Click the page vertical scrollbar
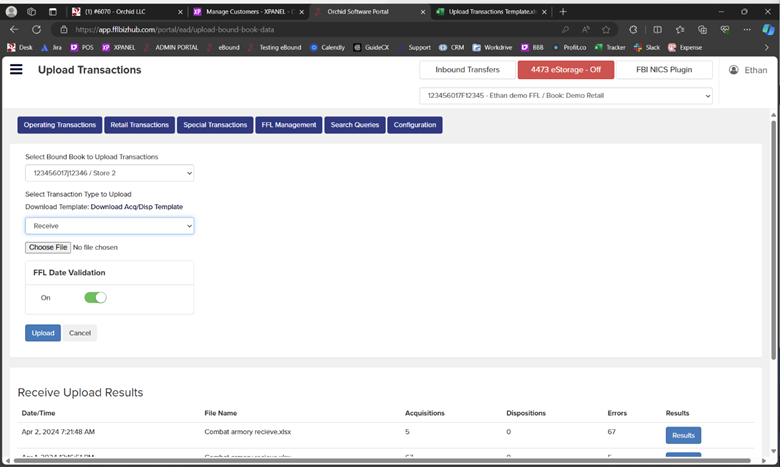 774,239
